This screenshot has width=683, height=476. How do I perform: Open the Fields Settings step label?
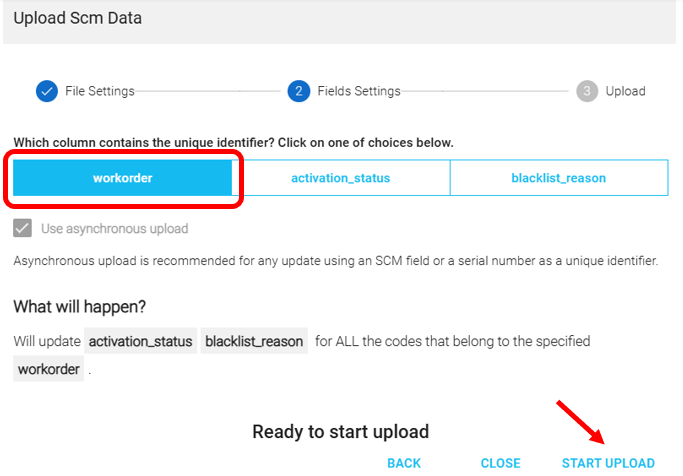tap(359, 91)
